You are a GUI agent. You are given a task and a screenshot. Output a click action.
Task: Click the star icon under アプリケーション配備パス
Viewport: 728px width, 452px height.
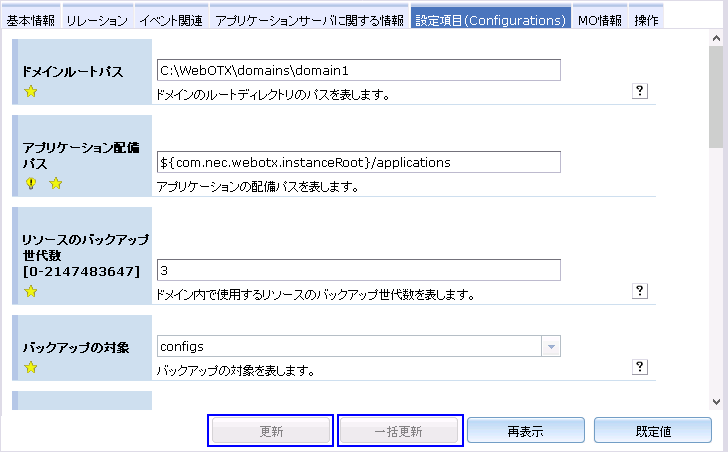point(56,183)
